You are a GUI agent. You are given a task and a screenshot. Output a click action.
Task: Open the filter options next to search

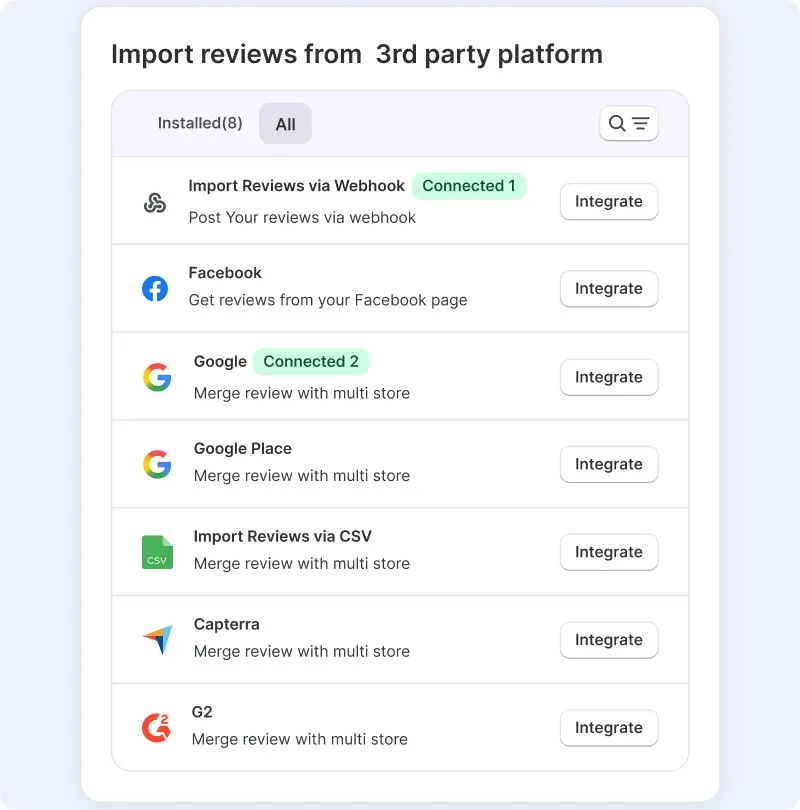point(637,122)
